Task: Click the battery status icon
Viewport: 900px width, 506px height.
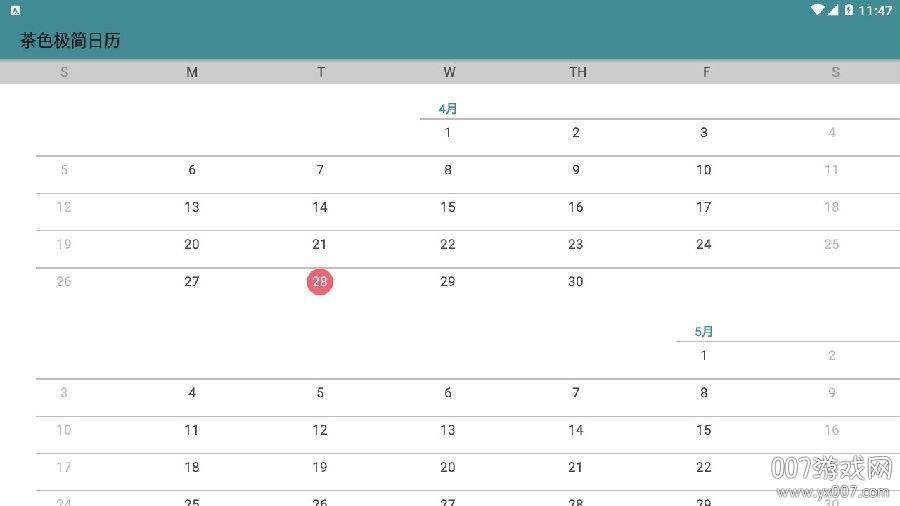Action: click(x=849, y=10)
